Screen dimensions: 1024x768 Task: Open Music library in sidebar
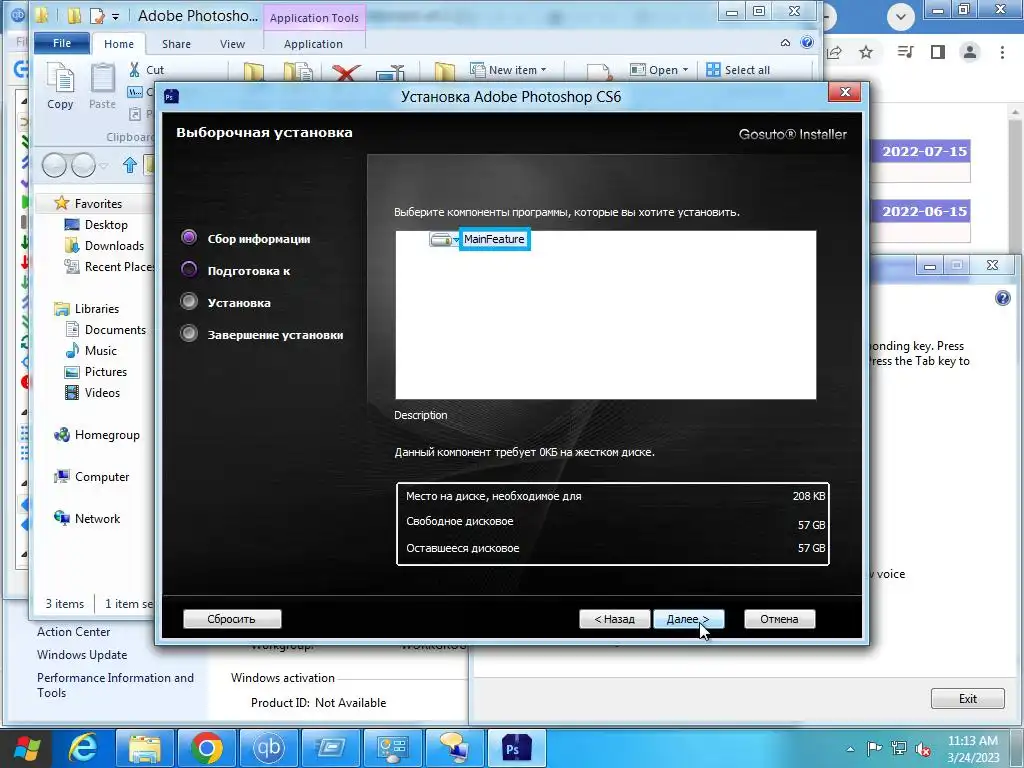[101, 351]
